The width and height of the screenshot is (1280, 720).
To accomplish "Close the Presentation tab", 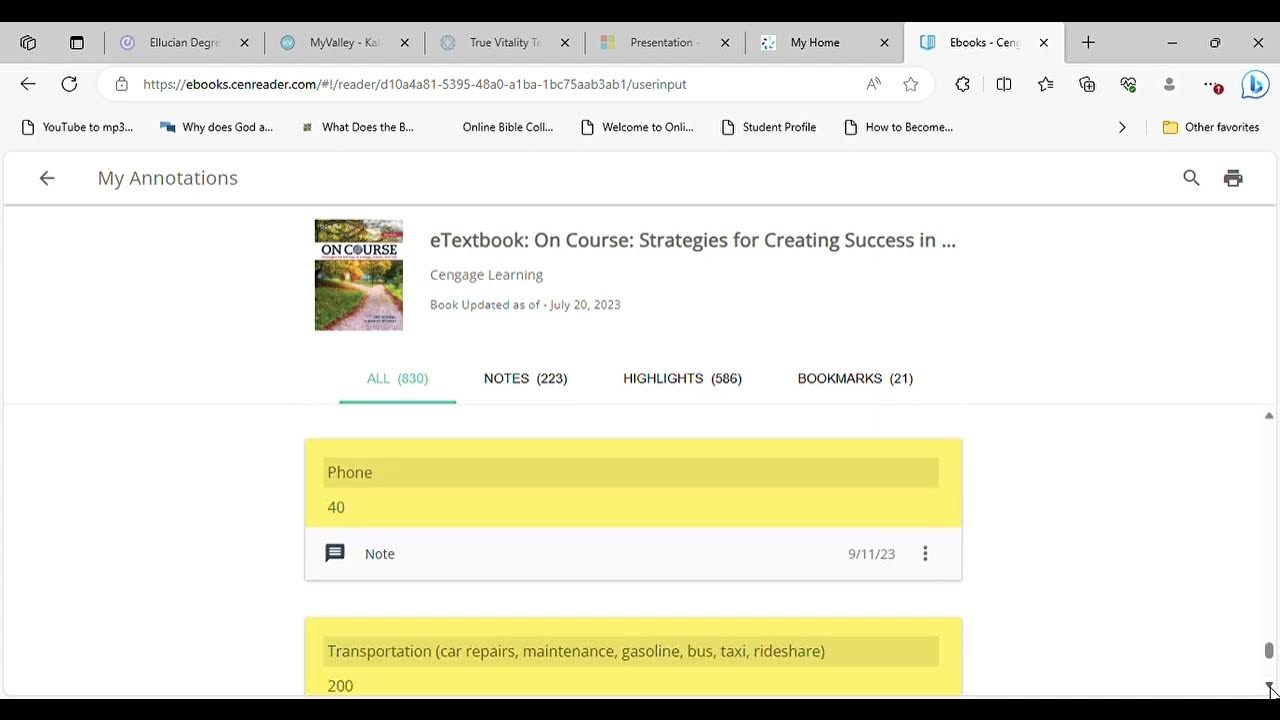I will point(725,43).
